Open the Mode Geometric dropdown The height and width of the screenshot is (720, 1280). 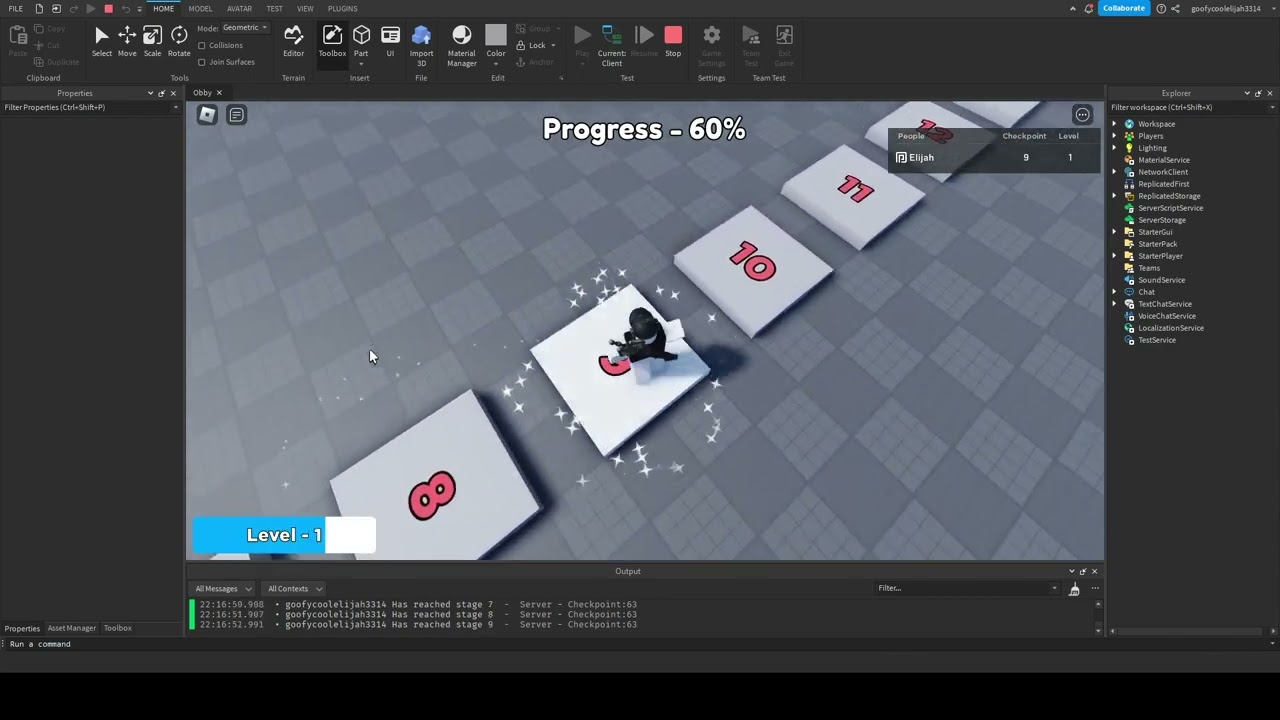(x=245, y=28)
